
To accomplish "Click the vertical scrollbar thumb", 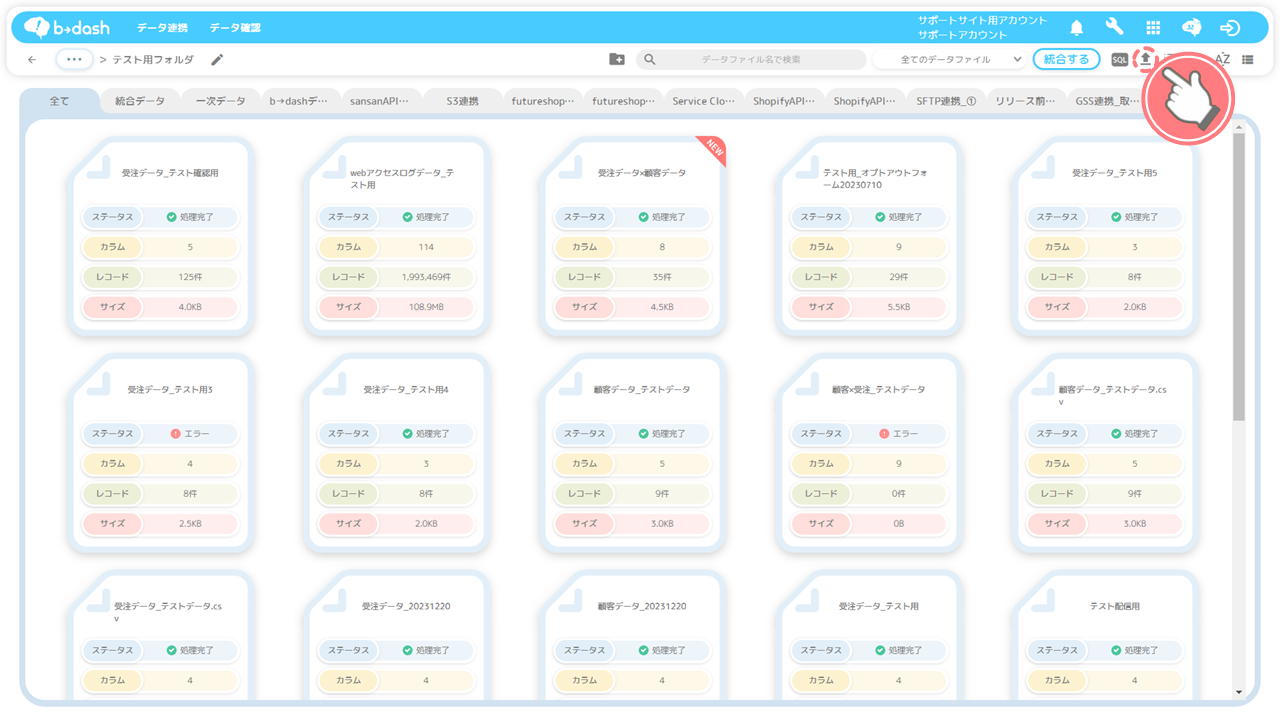I will (1239, 277).
